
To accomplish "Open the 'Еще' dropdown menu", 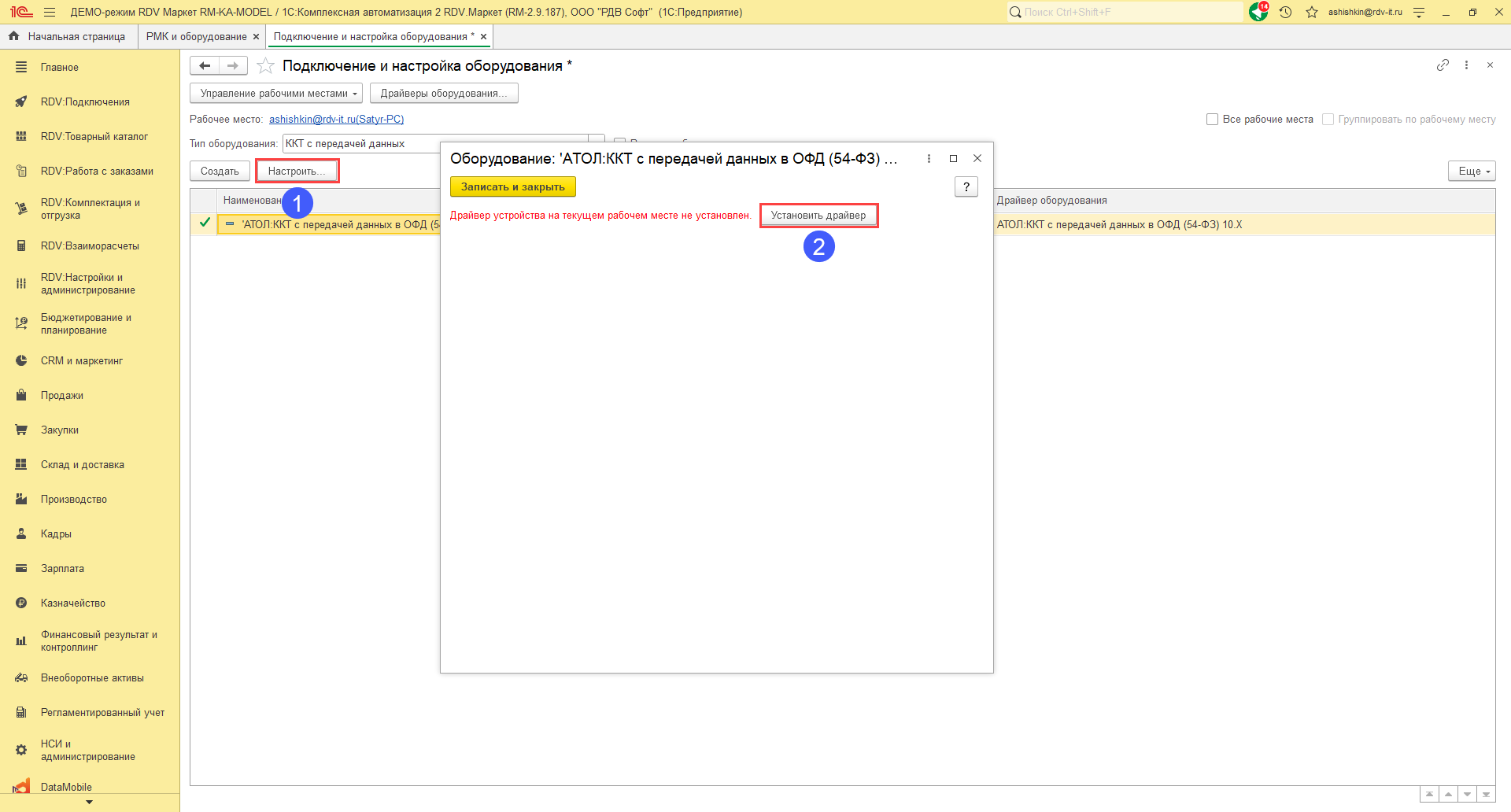I will pyautogui.click(x=1471, y=172).
